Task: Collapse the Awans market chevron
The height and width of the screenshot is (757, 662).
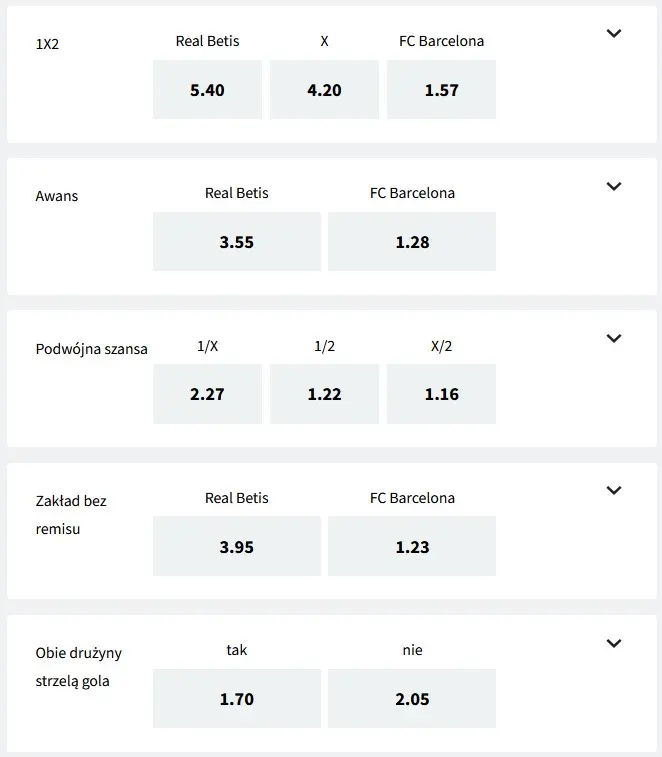Action: pyautogui.click(x=614, y=186)
